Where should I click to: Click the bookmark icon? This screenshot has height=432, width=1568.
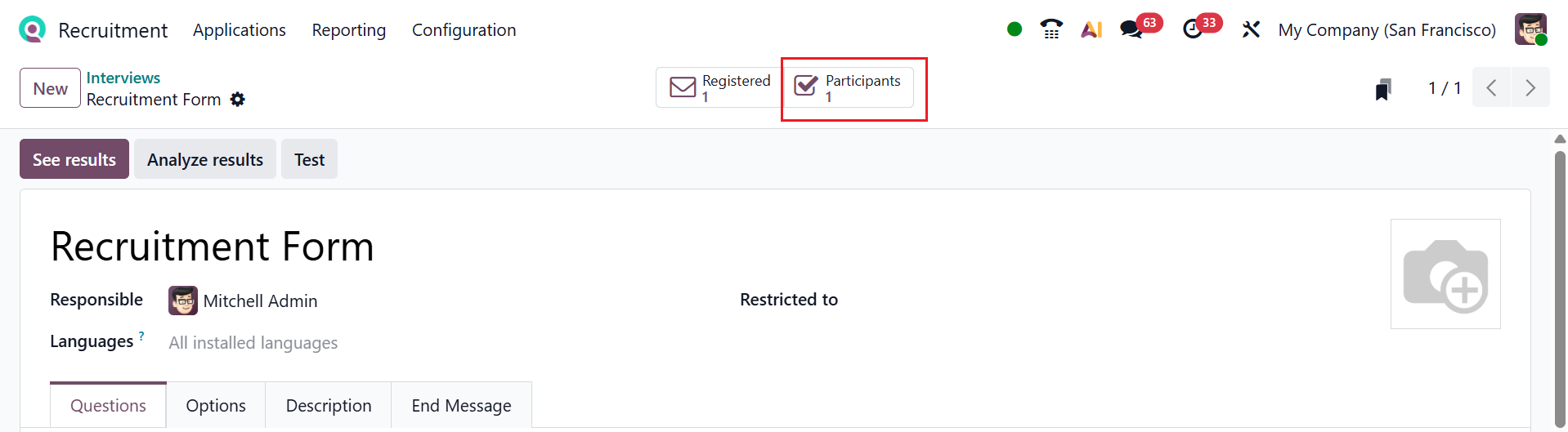[x=1382, y=88]
